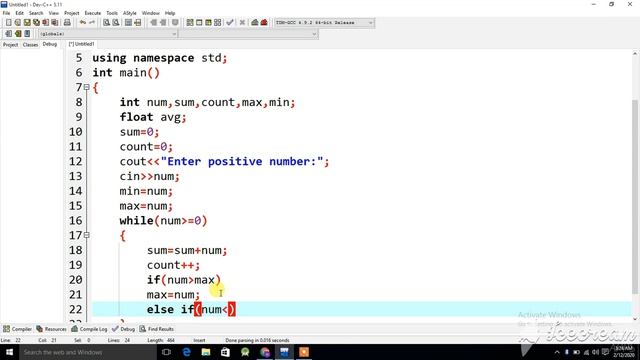Click the Insert icon in second toolbar row
Viewport: 640px width, 360px height.
point(9,33)
